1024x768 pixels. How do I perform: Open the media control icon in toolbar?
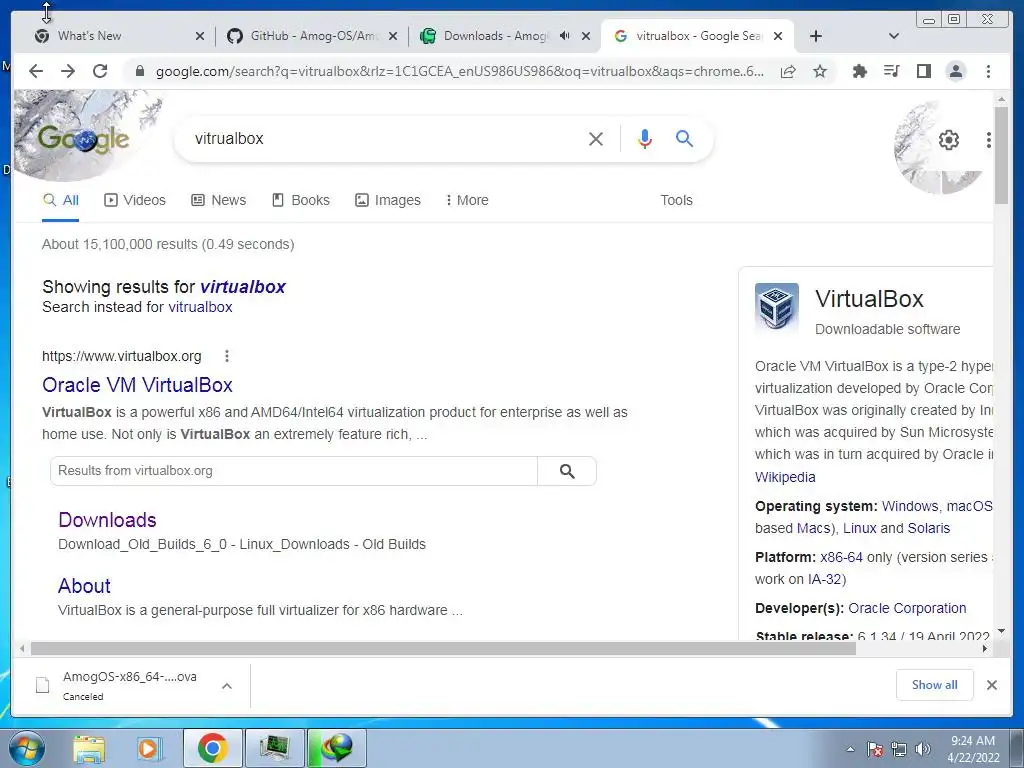pyautogui.click(x=891, y=71)
